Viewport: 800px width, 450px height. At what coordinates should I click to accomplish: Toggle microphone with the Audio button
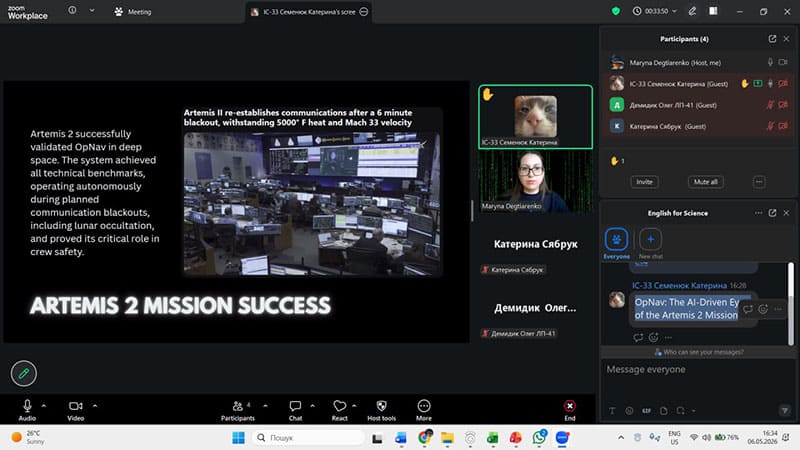click(x=27, y=410)
